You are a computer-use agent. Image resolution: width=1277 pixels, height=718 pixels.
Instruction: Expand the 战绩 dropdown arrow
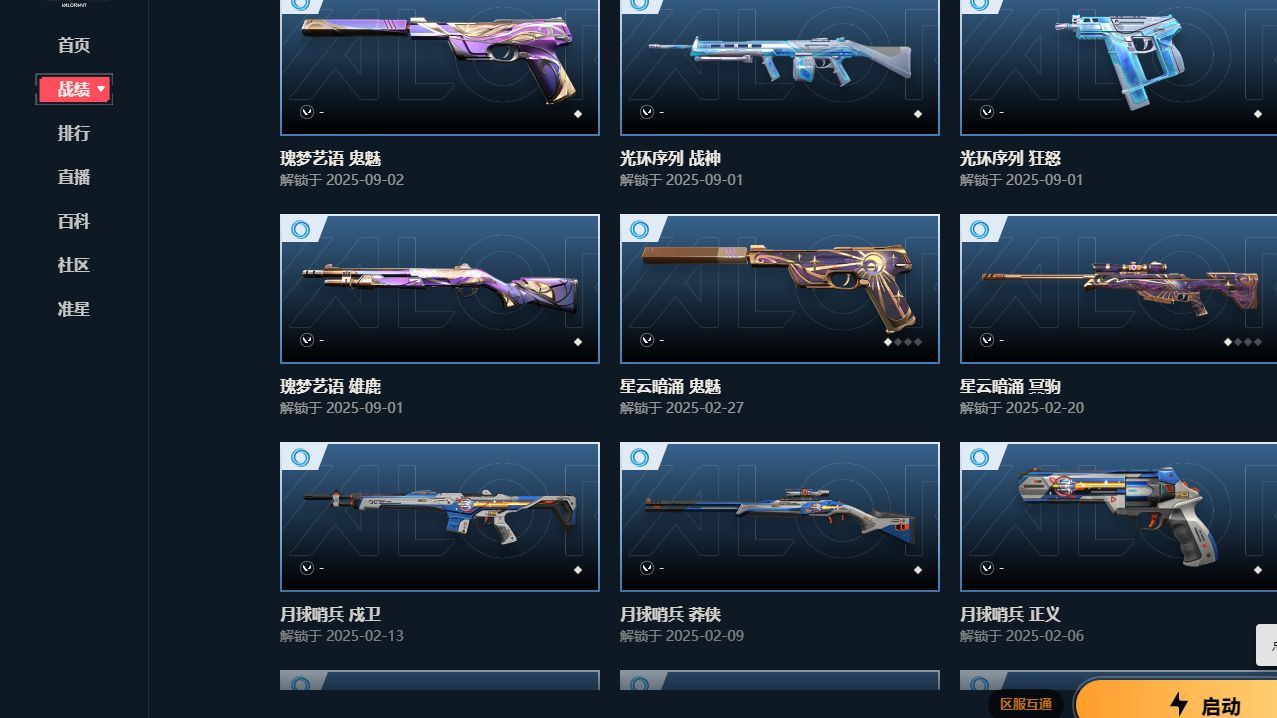click(x=101, y=89)
